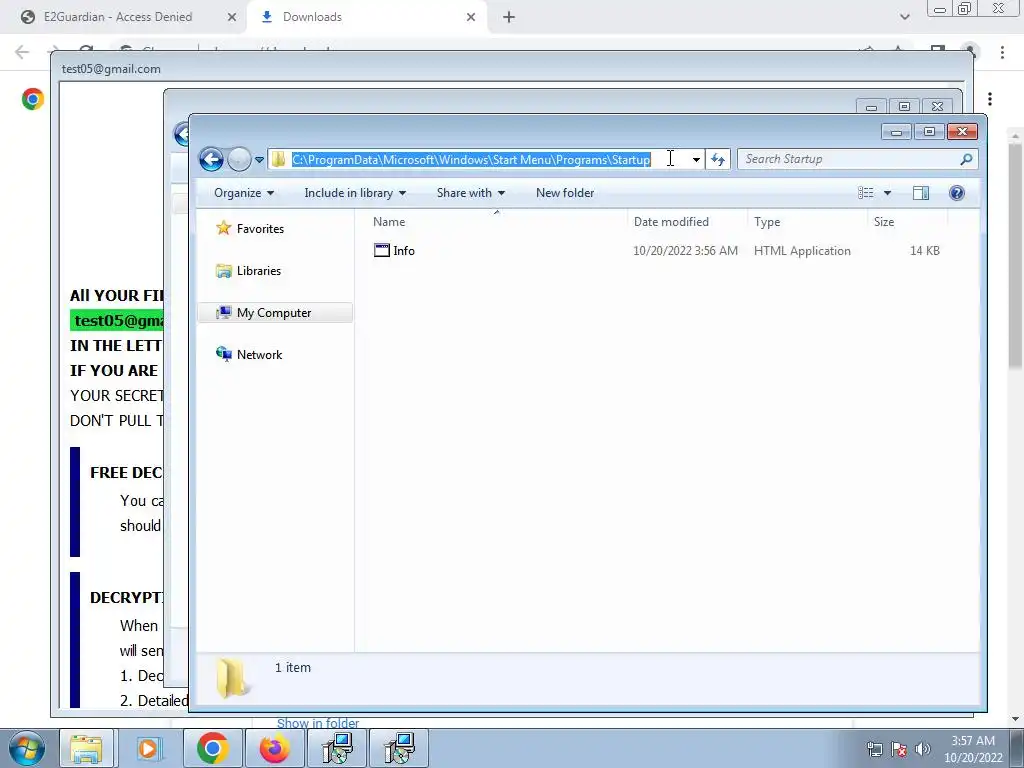
Task: Go back in the Startup Explorer window
Action: [x=211, y=159]
